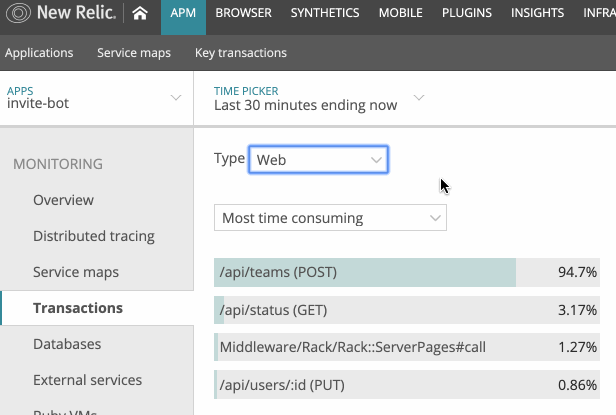Switch to the BROWSER tab
Viewport: 616px width, 415px height.
[244, 13]
